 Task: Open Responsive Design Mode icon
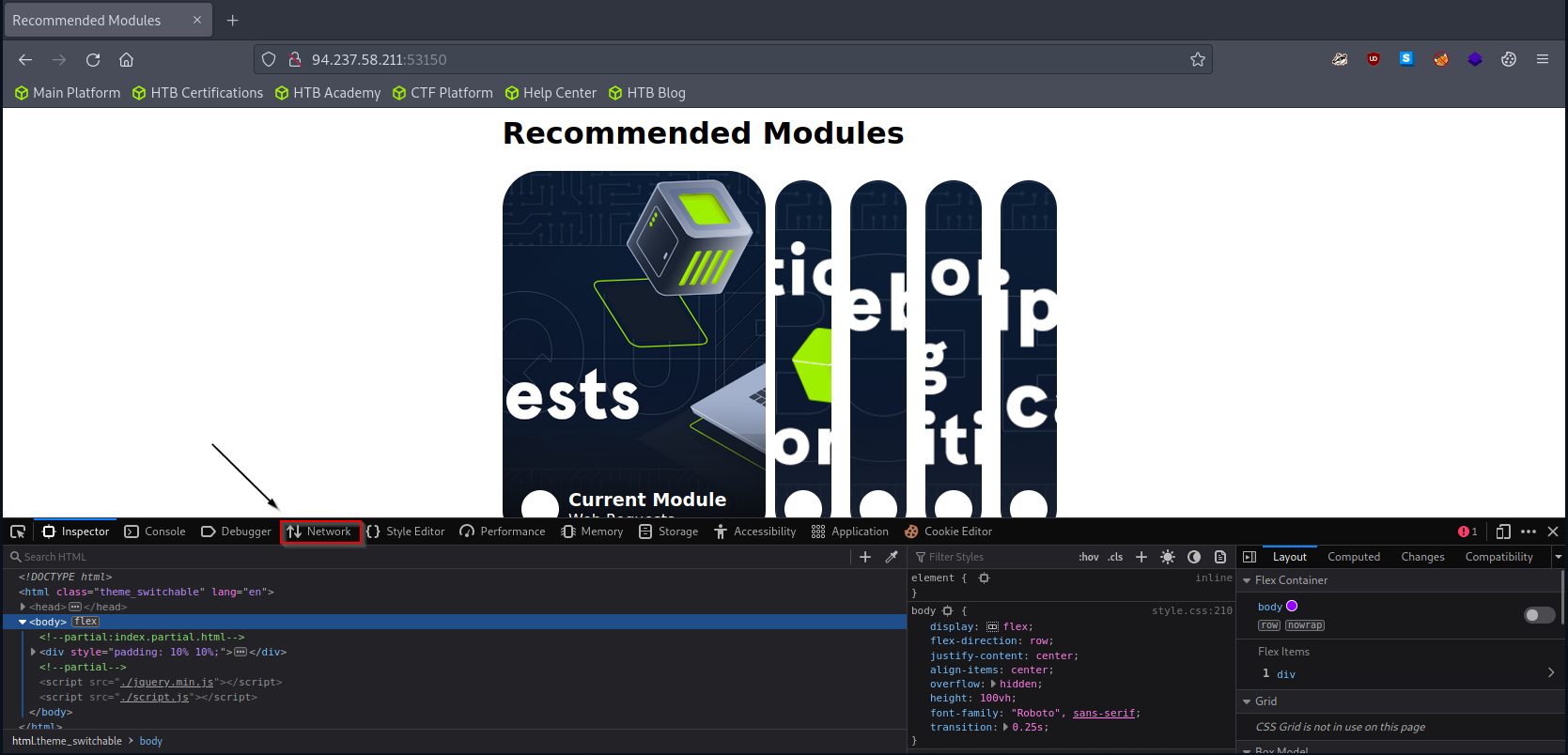click(1503, 532)
